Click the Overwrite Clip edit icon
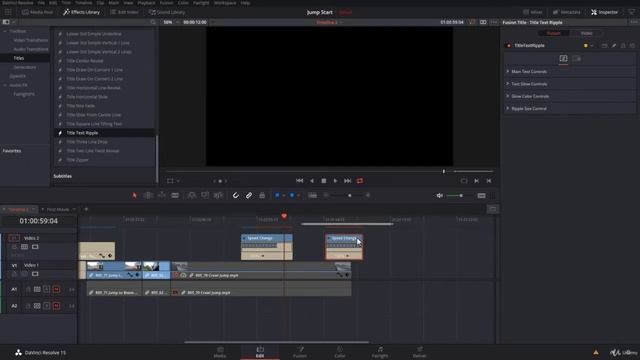Screen dimensions: 640x360 (x=205, y=196)
